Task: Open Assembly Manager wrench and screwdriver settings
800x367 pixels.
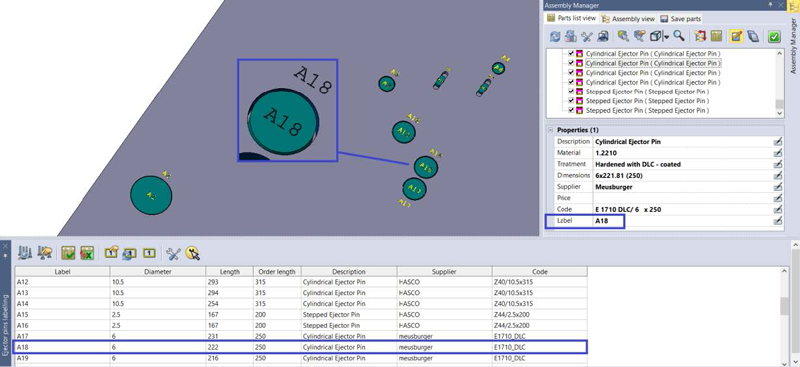Action: point(587,36)
